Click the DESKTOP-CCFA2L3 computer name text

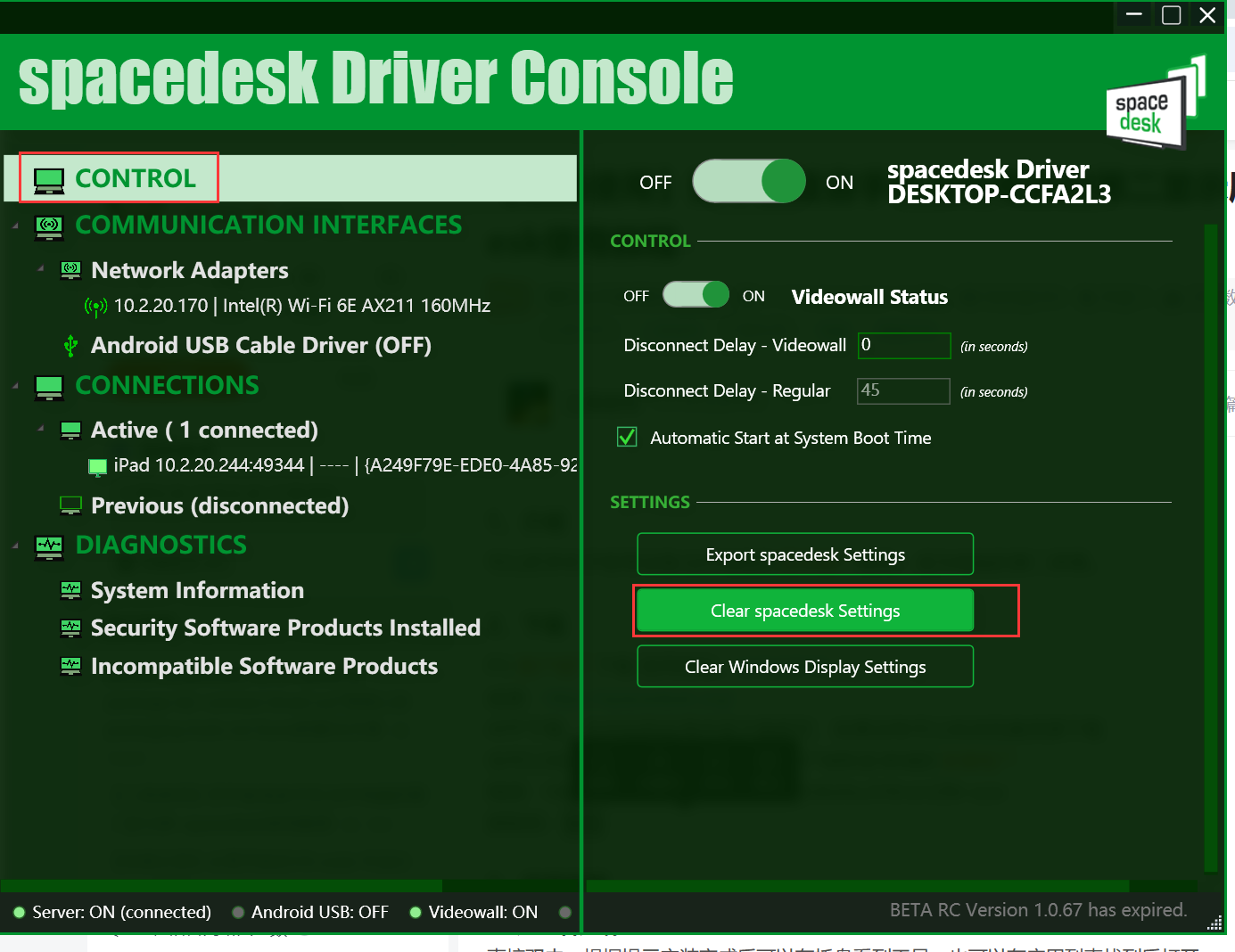pos(999,194)
